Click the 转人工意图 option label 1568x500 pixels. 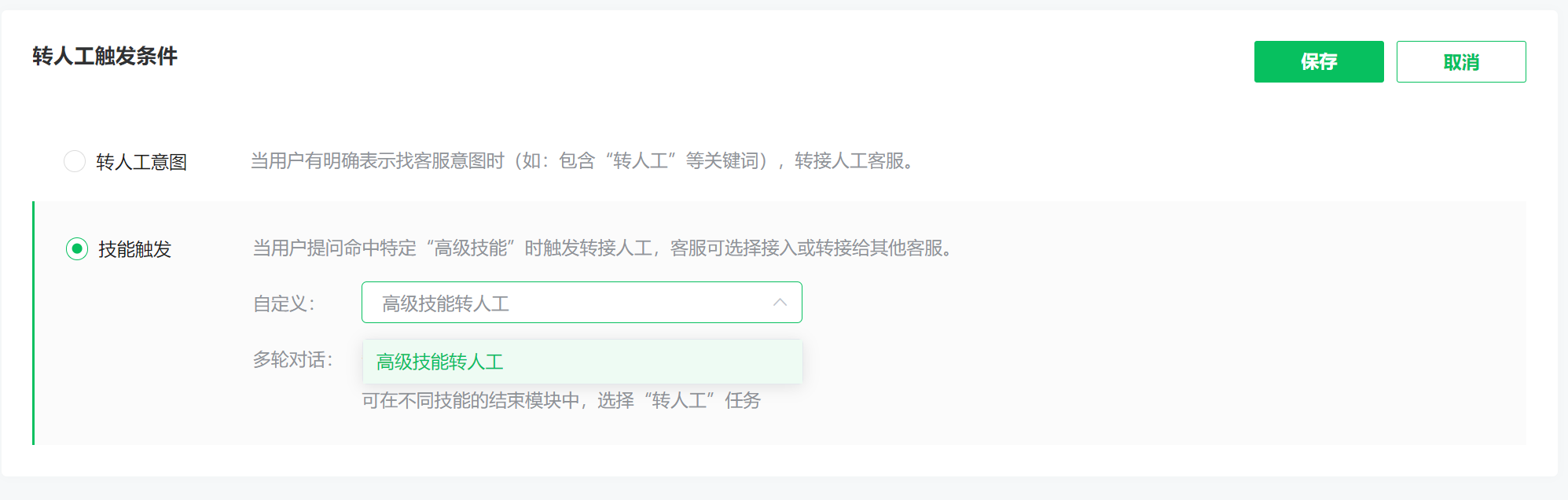pos(141,162)
